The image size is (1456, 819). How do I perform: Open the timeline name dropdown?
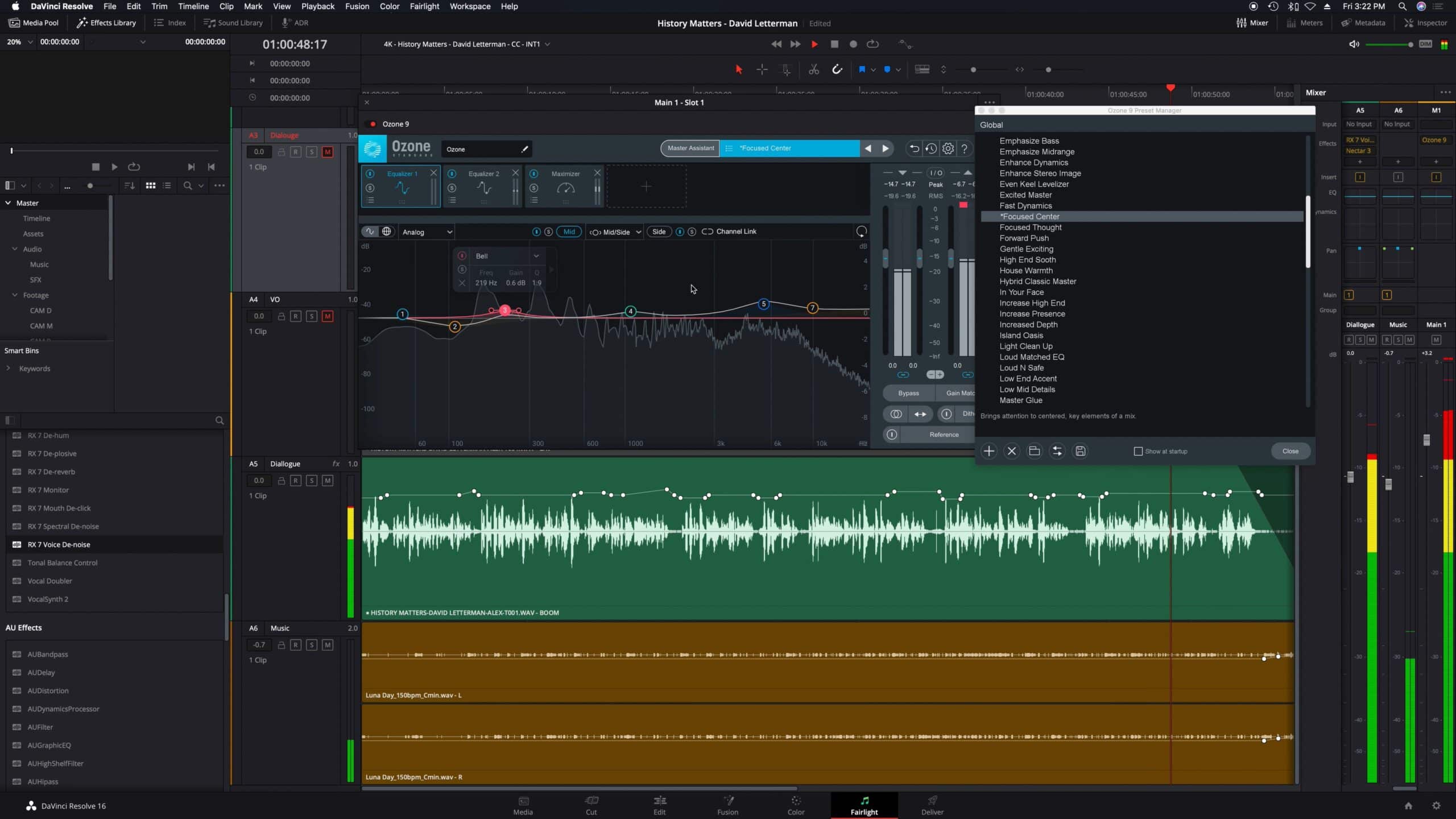547,44
